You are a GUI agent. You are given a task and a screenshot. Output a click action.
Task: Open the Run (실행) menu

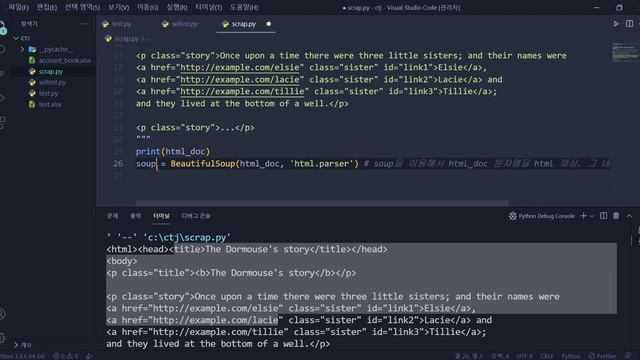pyautogui.click(x=177, y=7)
